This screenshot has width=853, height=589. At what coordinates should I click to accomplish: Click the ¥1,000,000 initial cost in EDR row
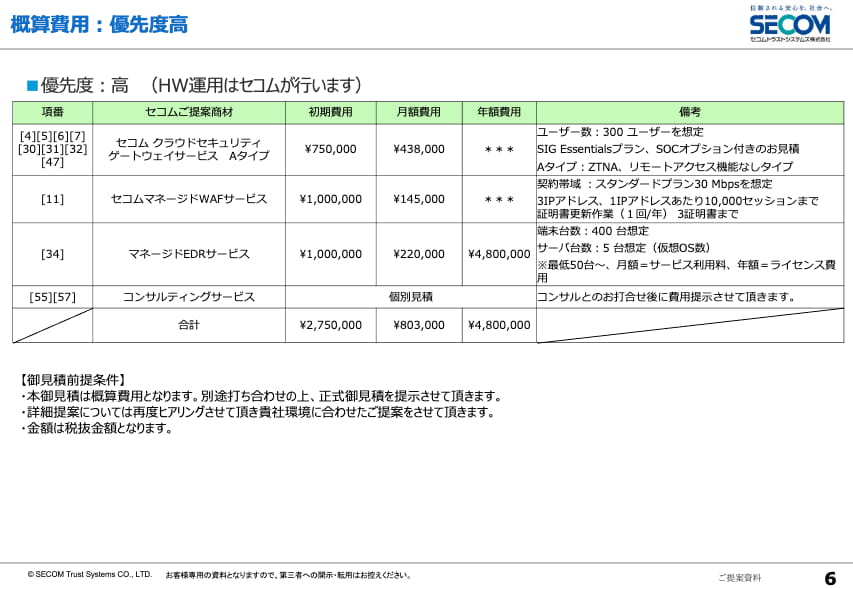(331, 254)
